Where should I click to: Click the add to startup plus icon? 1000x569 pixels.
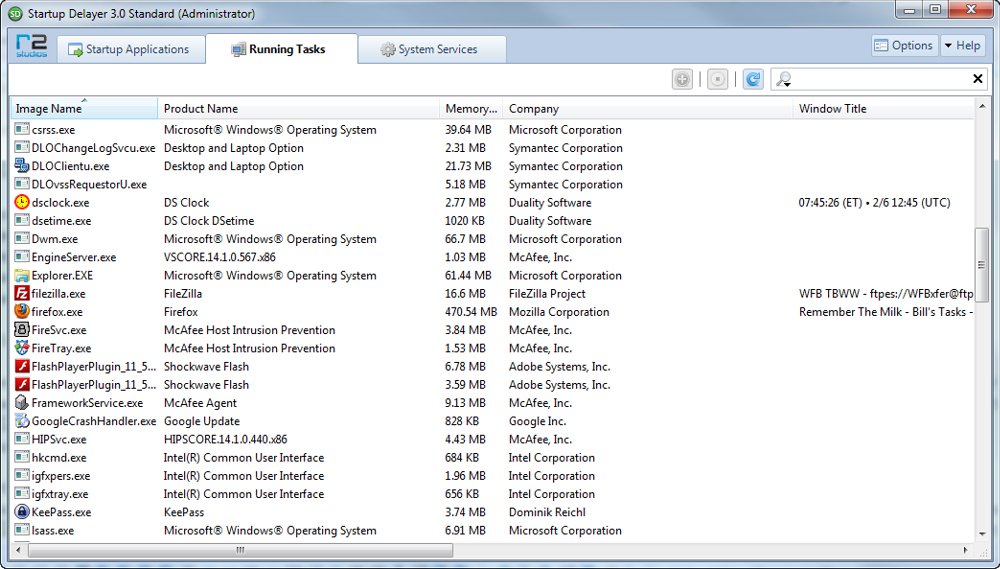[682, 80]
